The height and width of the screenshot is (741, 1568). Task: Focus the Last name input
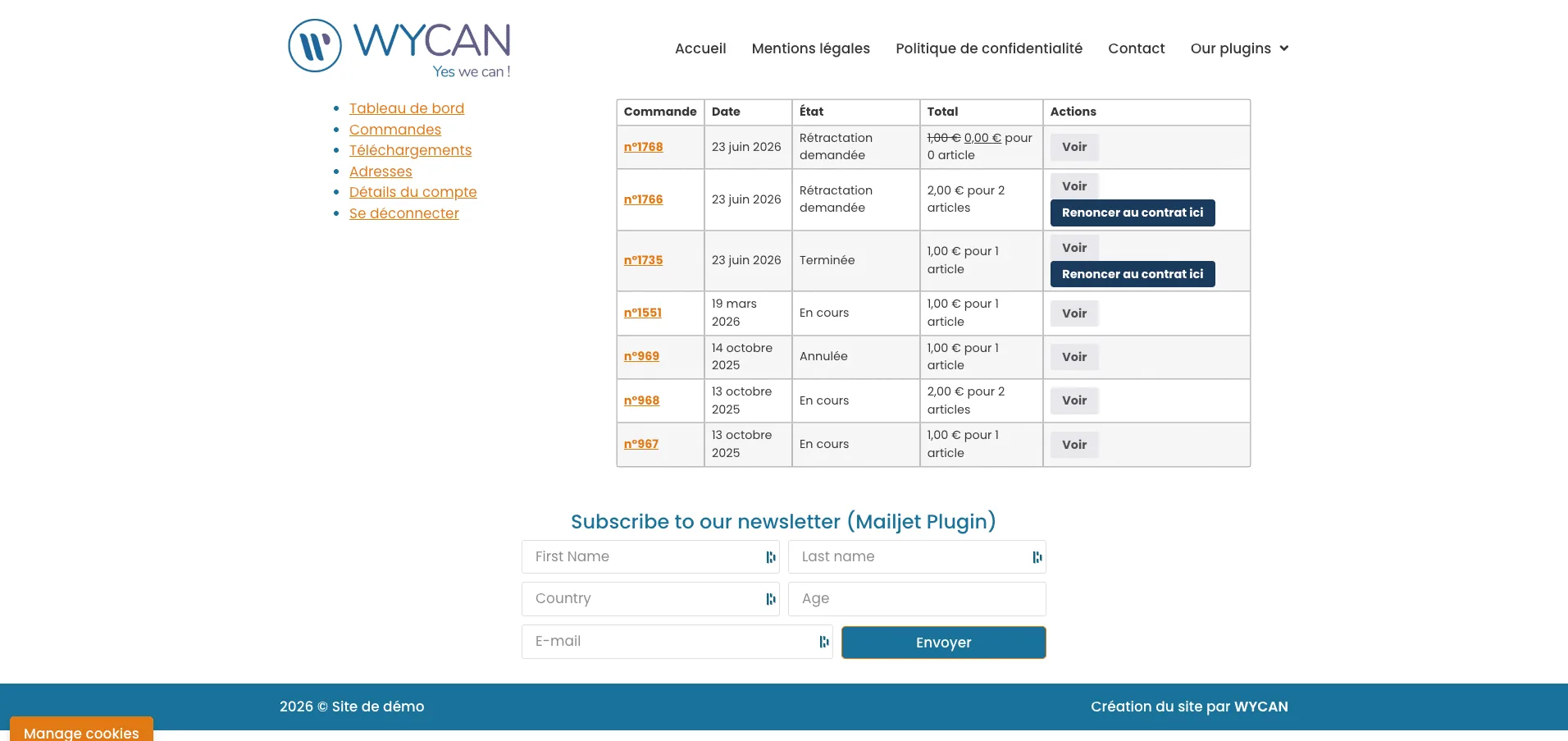click(x=917, y=557)
